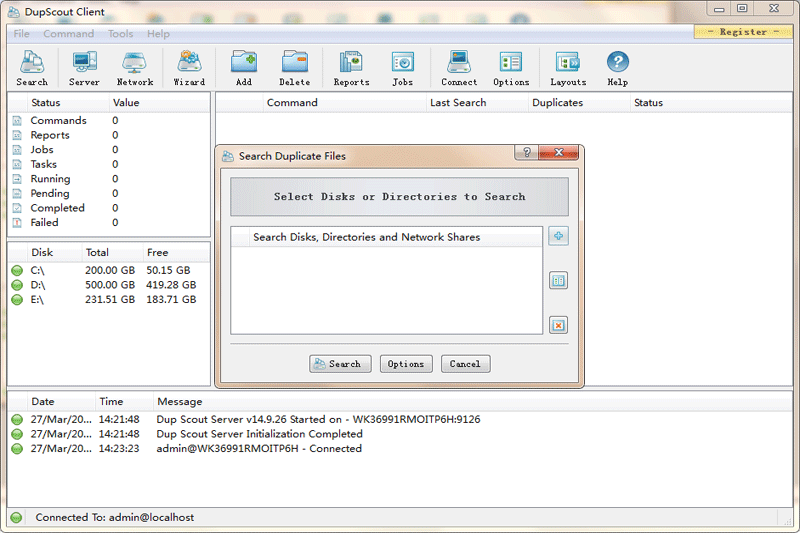Open Reports from the toolbar

click(351, 68)
